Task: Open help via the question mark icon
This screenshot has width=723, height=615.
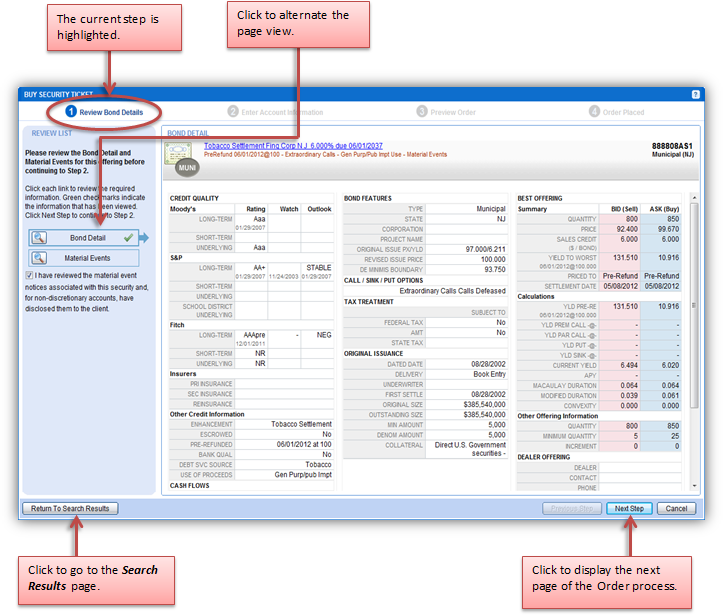Action: tap(694, 94)
